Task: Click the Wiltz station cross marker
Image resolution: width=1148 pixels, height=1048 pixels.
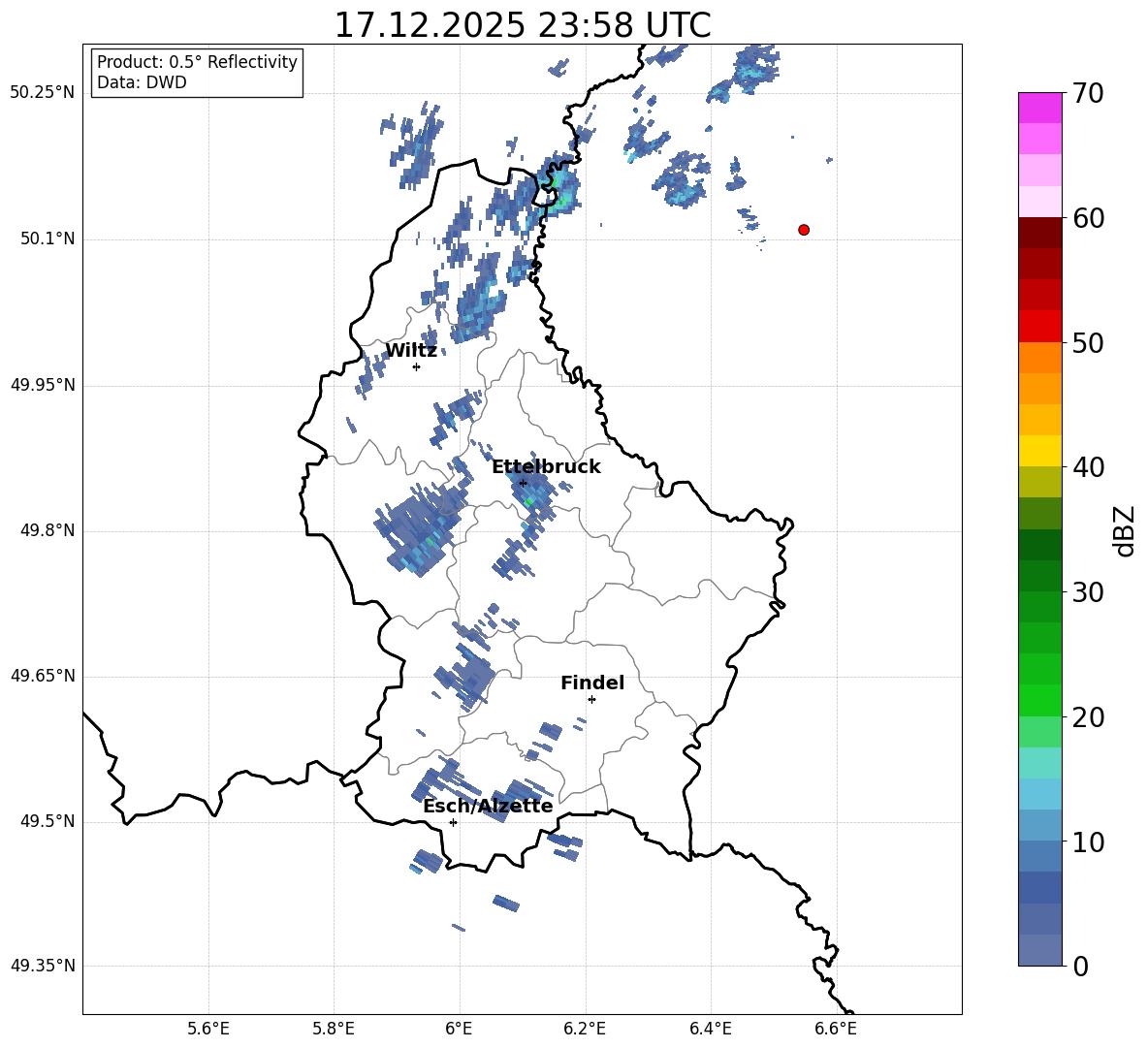Action: coord(416,366)
